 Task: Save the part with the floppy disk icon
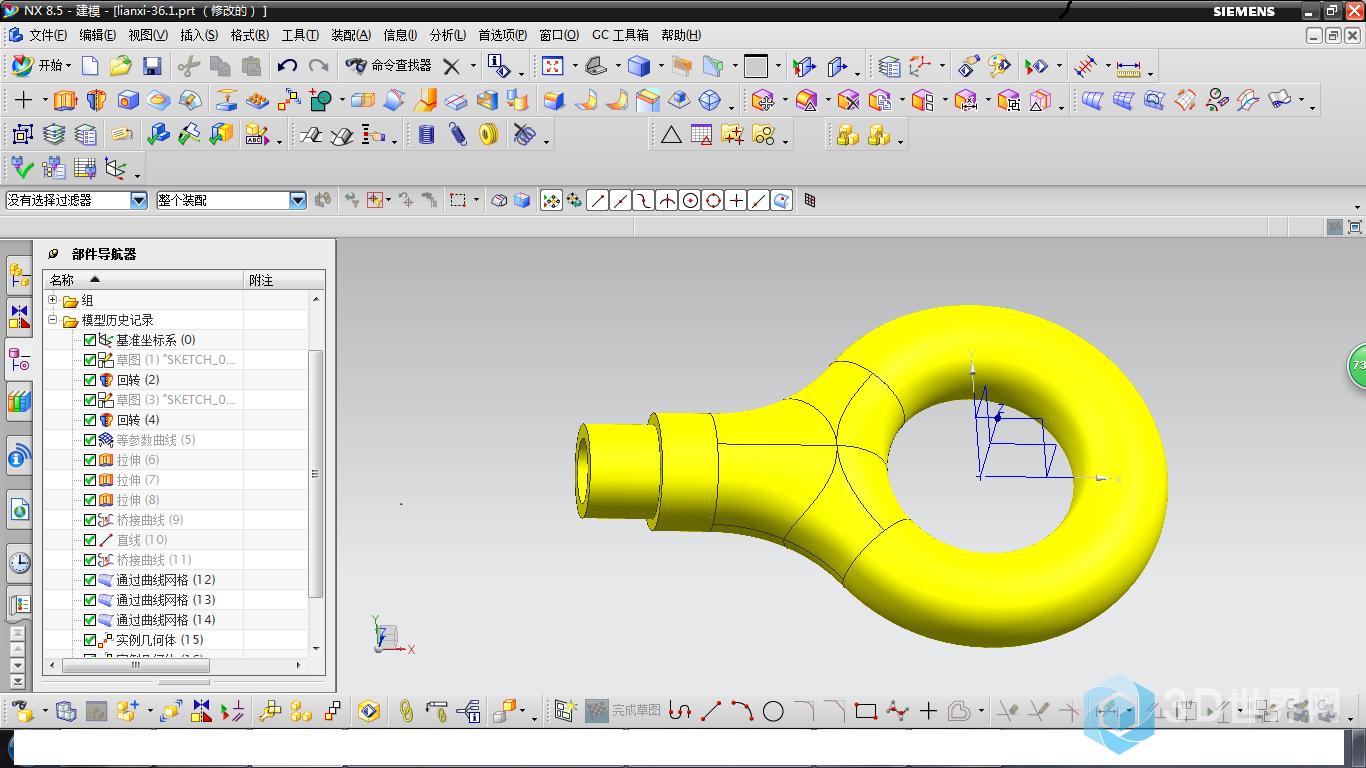152,66
